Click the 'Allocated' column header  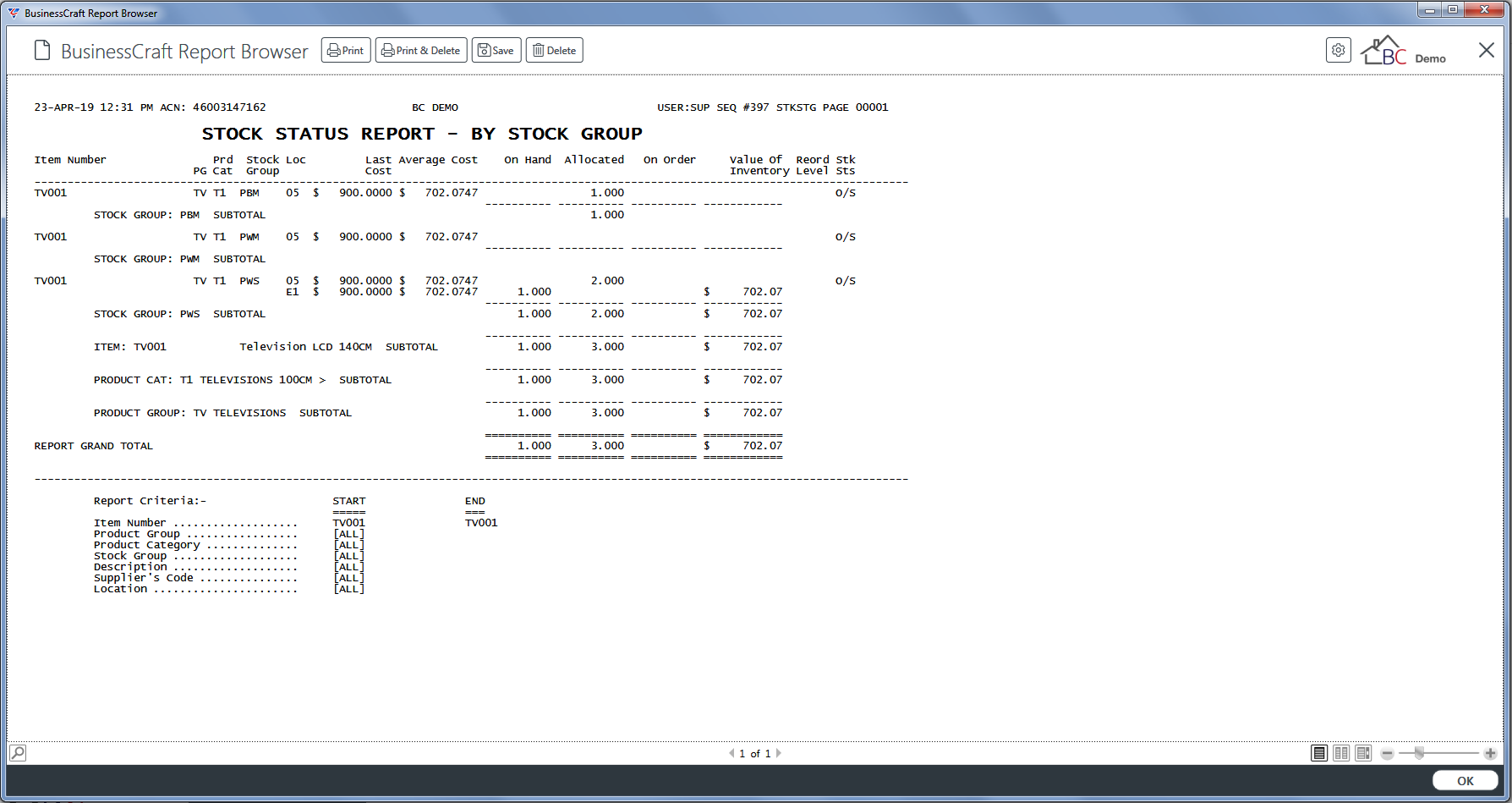point(594,160)
